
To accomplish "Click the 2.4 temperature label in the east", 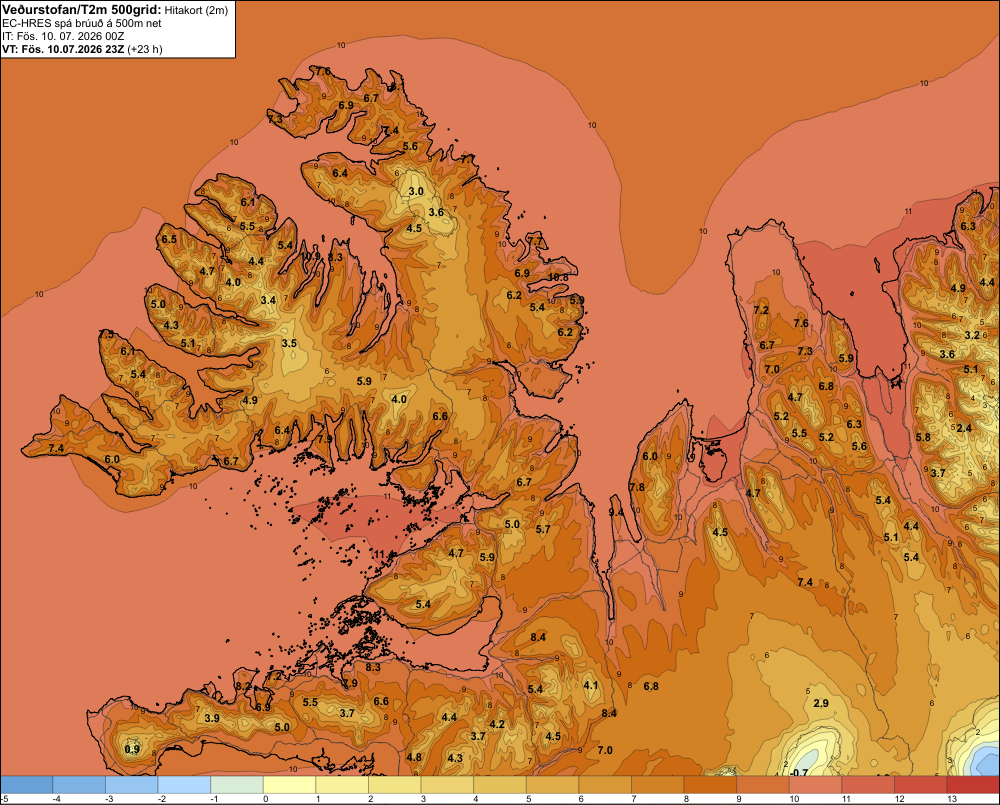I will pos(964,428).
